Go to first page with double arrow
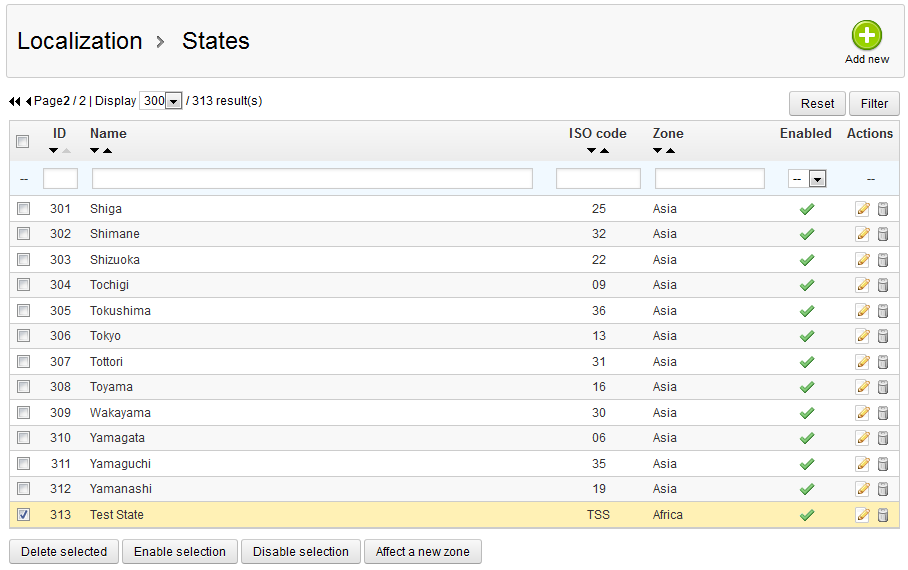Viewport: 908px width, 570px height. [14, 102]
